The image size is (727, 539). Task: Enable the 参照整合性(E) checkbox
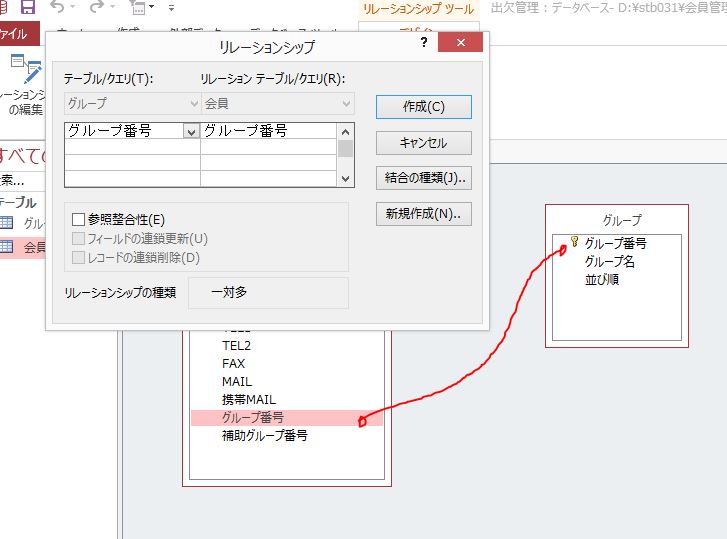(78, 219)
